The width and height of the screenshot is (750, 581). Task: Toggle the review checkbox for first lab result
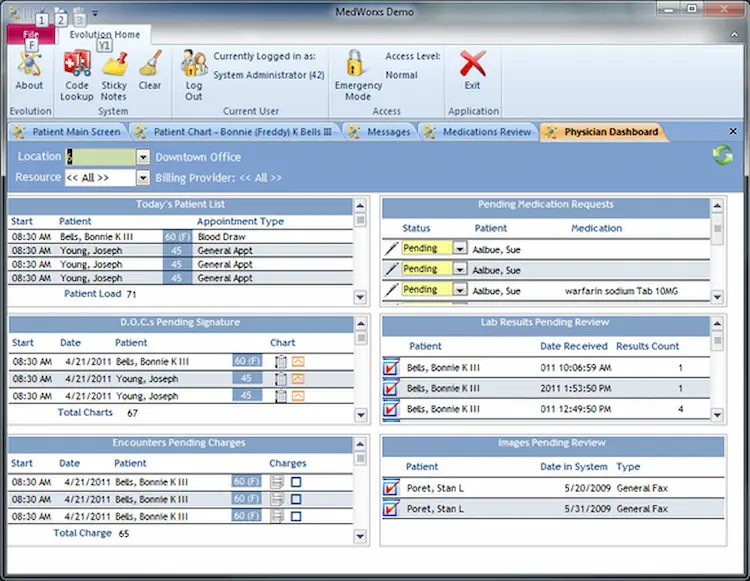391,368
